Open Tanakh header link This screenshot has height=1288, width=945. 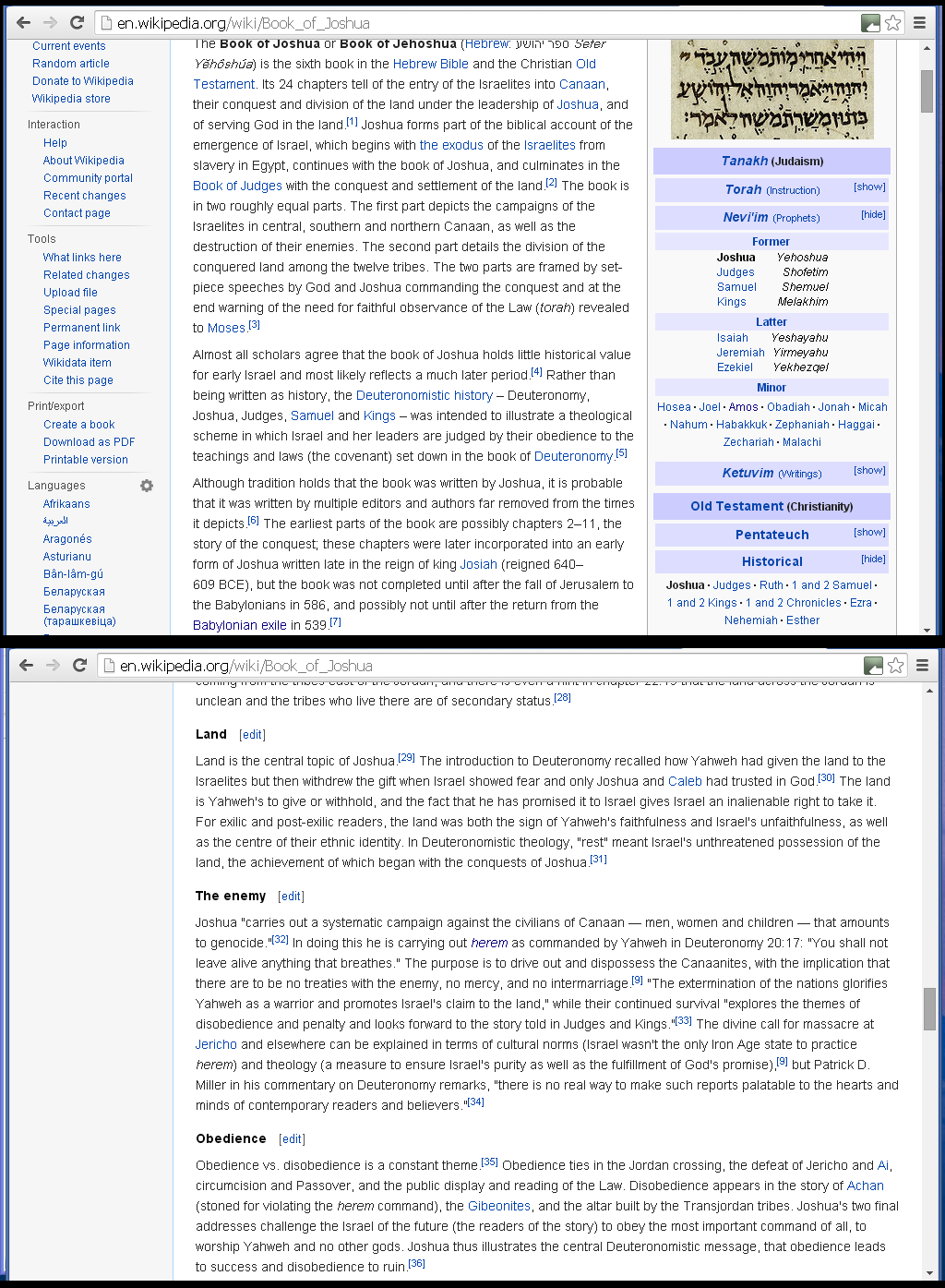(x=745, y=161)
